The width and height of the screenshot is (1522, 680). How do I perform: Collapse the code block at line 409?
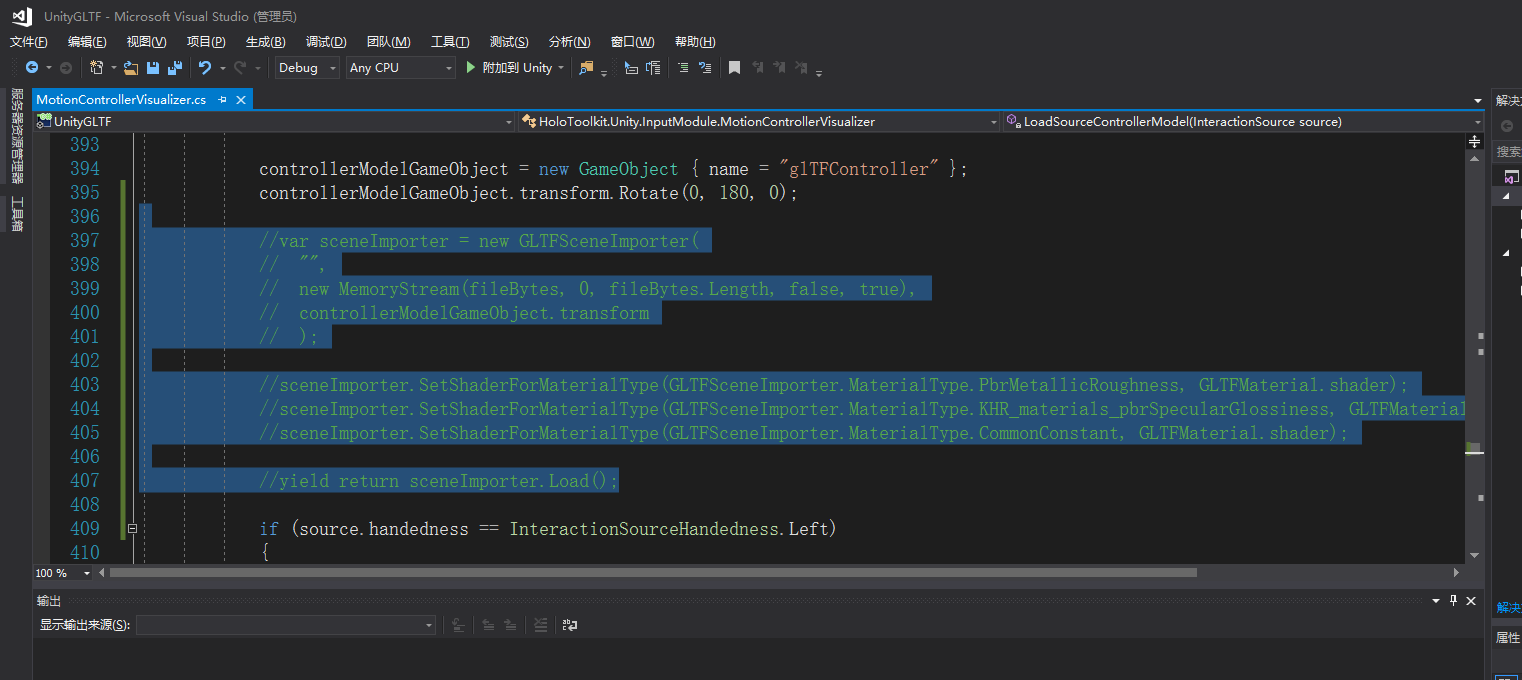coord(132,528)
